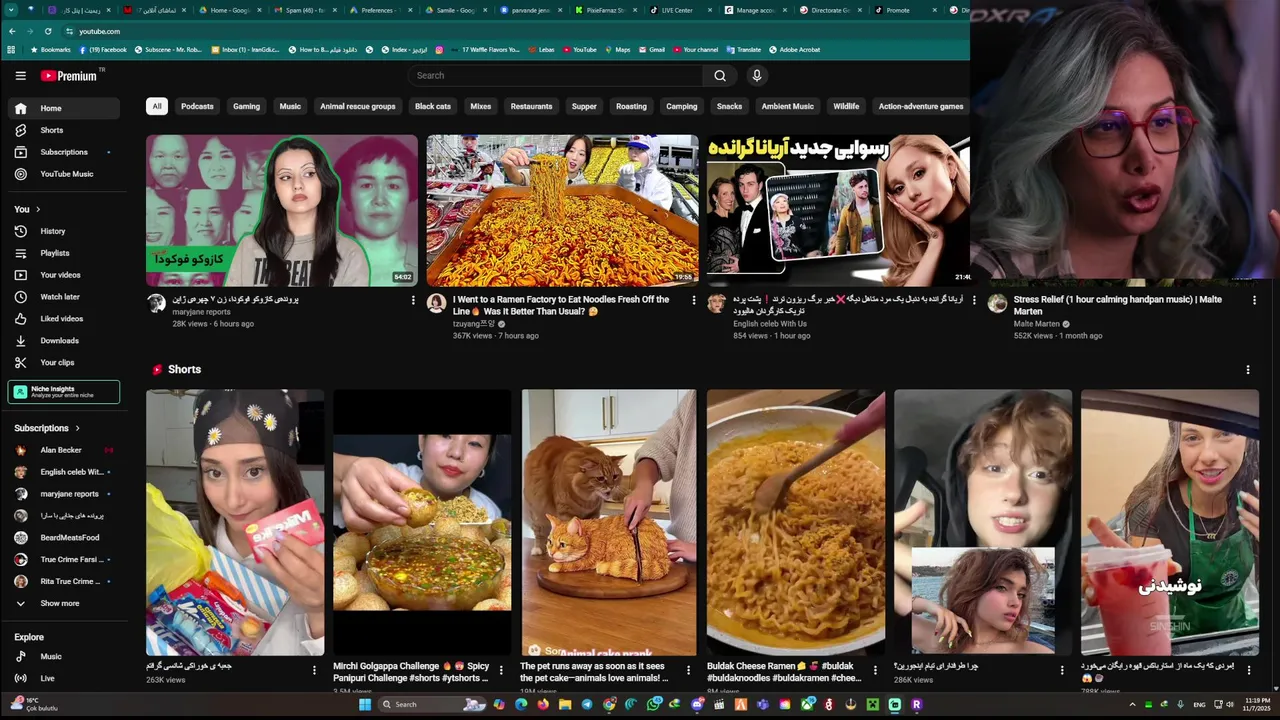This screenshot has width=1280, height=720.
Task: Click the YouTube Premium logo
Action: 69,76
